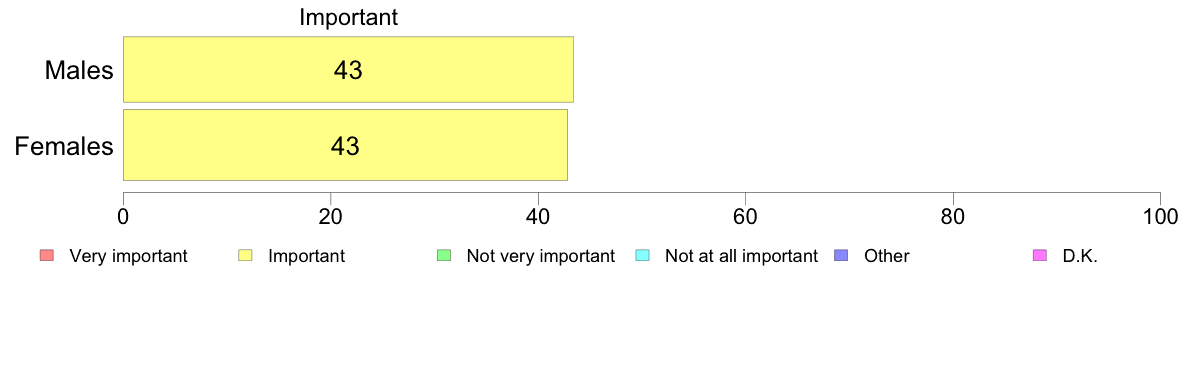This screenshot has width=1188, height=368.
Task: Click the axis tick labeled 0
Action: pos(123,216)
